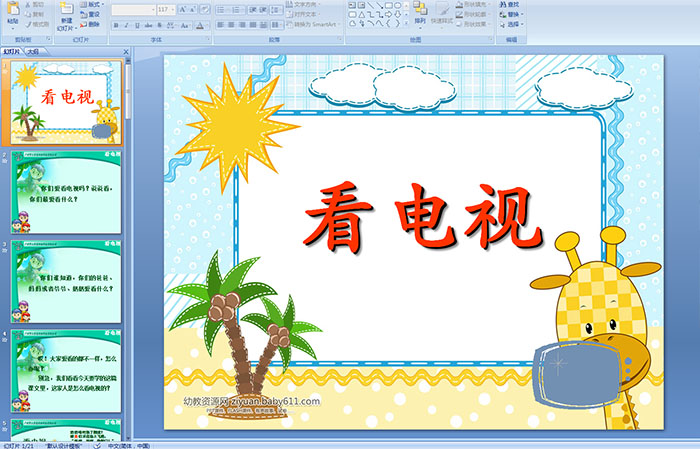Select the Down Arrow shape
700x449 pixels.
(397, 15)
